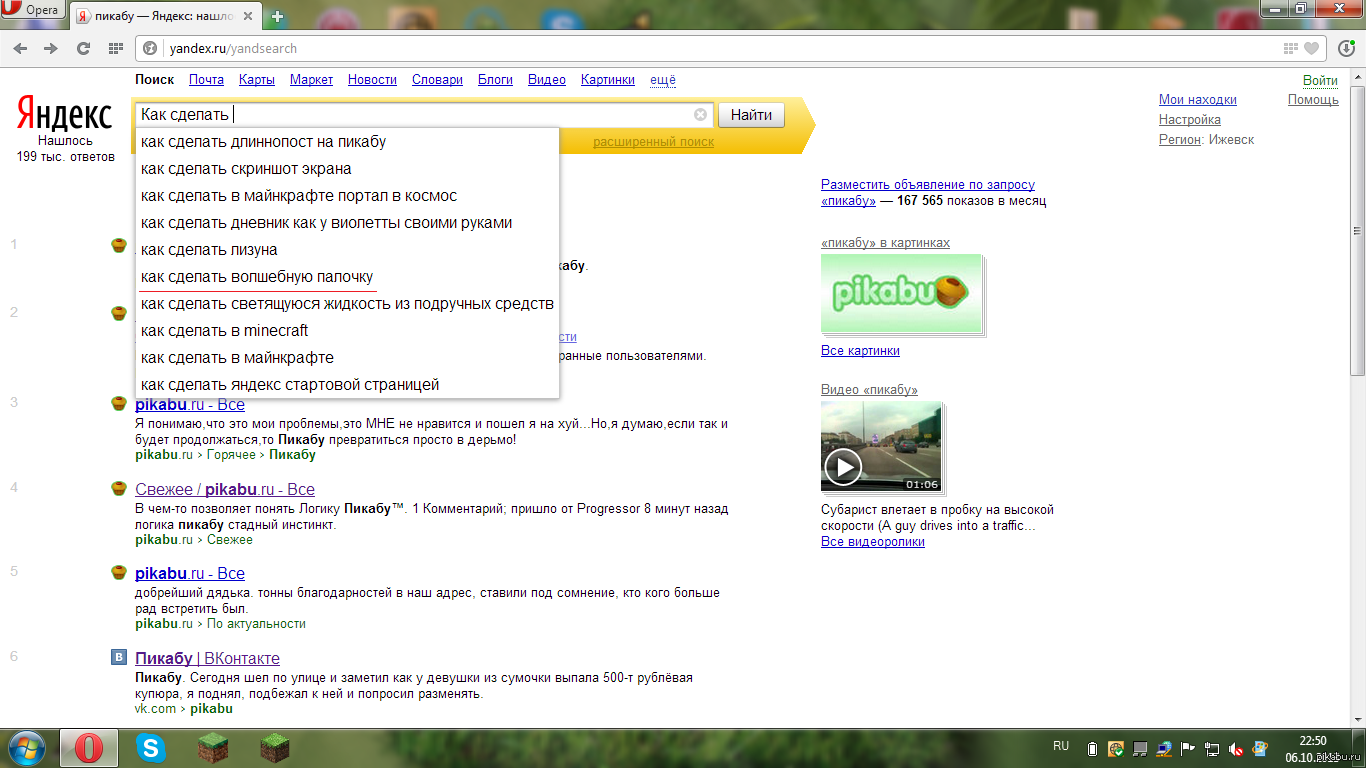The height and width of the screenshot is (768, 1366).
Task: Open the Свежее / pikabu.ru - Все result
Action: (x=225, y=489)
